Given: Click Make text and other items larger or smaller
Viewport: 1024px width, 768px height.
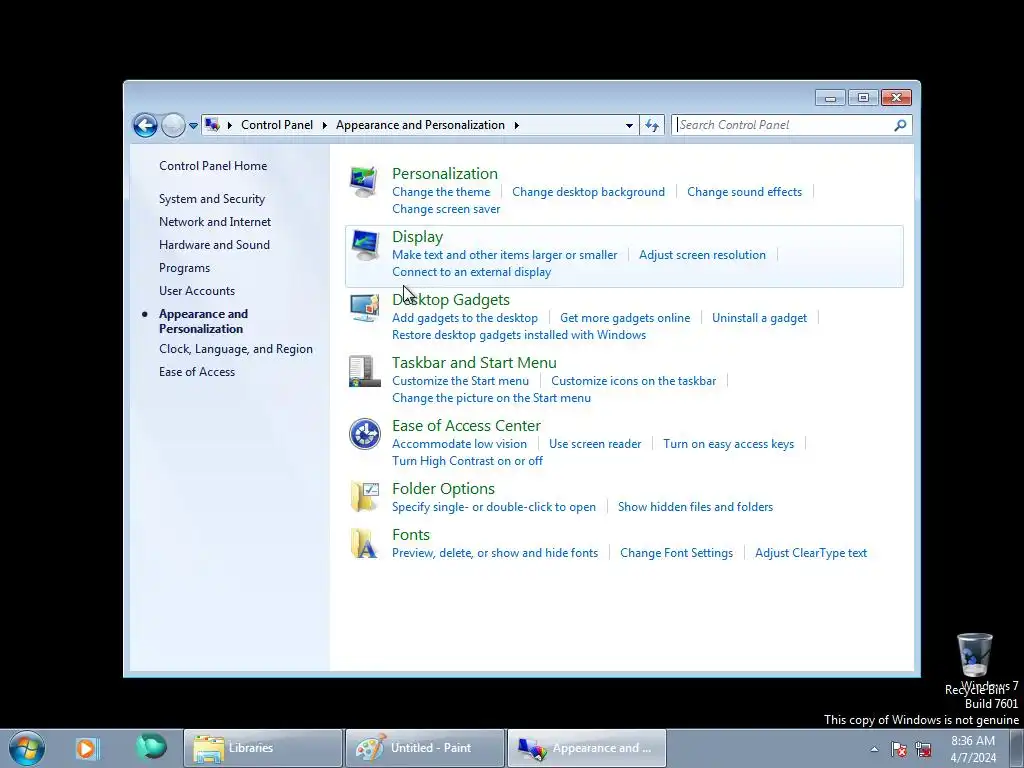Looking at the screenshot, I should [x=504, y=255].
